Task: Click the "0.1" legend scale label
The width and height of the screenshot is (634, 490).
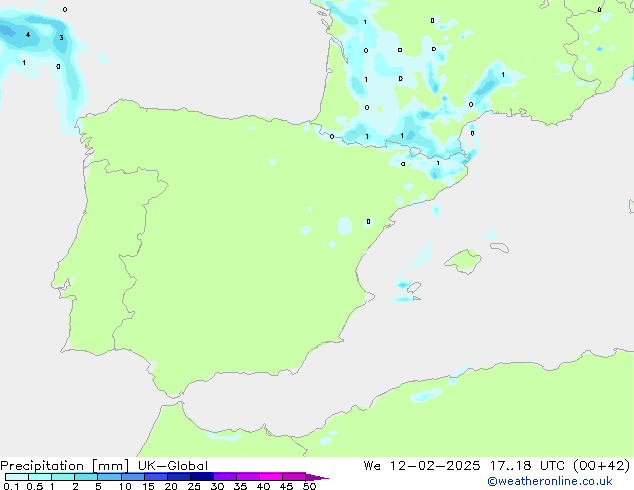Action: point(11,486)
